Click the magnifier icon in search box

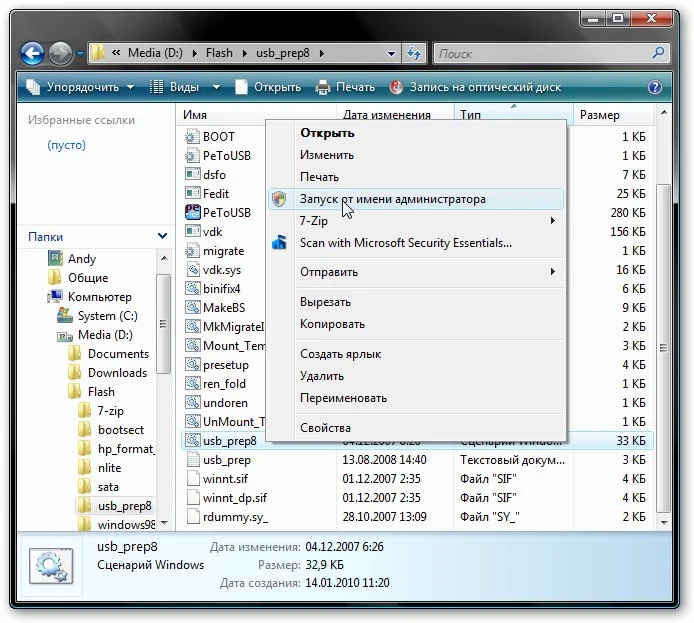point(659,53)
